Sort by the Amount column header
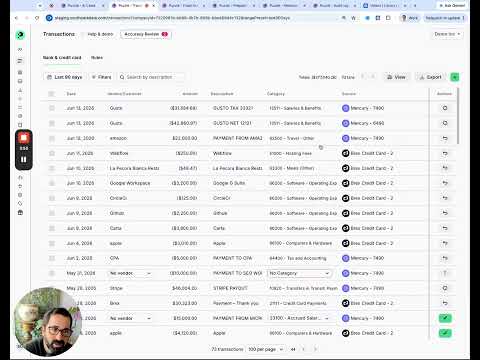The width and height of the screenshot is (480, 360). (190, 94)
